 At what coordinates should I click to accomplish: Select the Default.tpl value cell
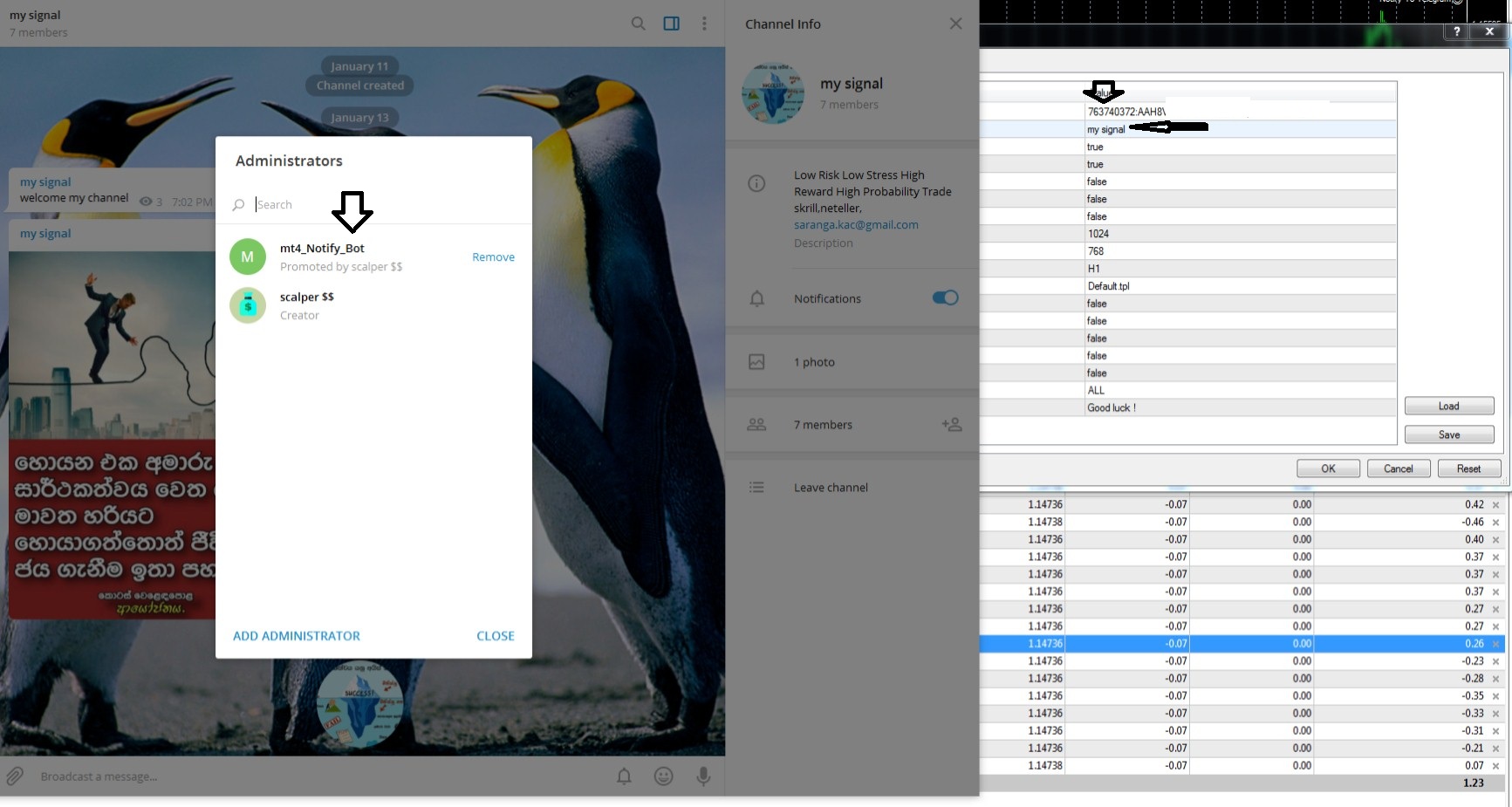[1241, 286]
